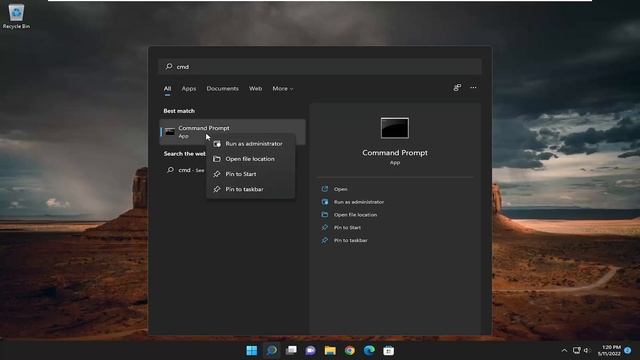Open the notification badge in the tray
This screenshot has width=640, height=360.
point(628,350)
